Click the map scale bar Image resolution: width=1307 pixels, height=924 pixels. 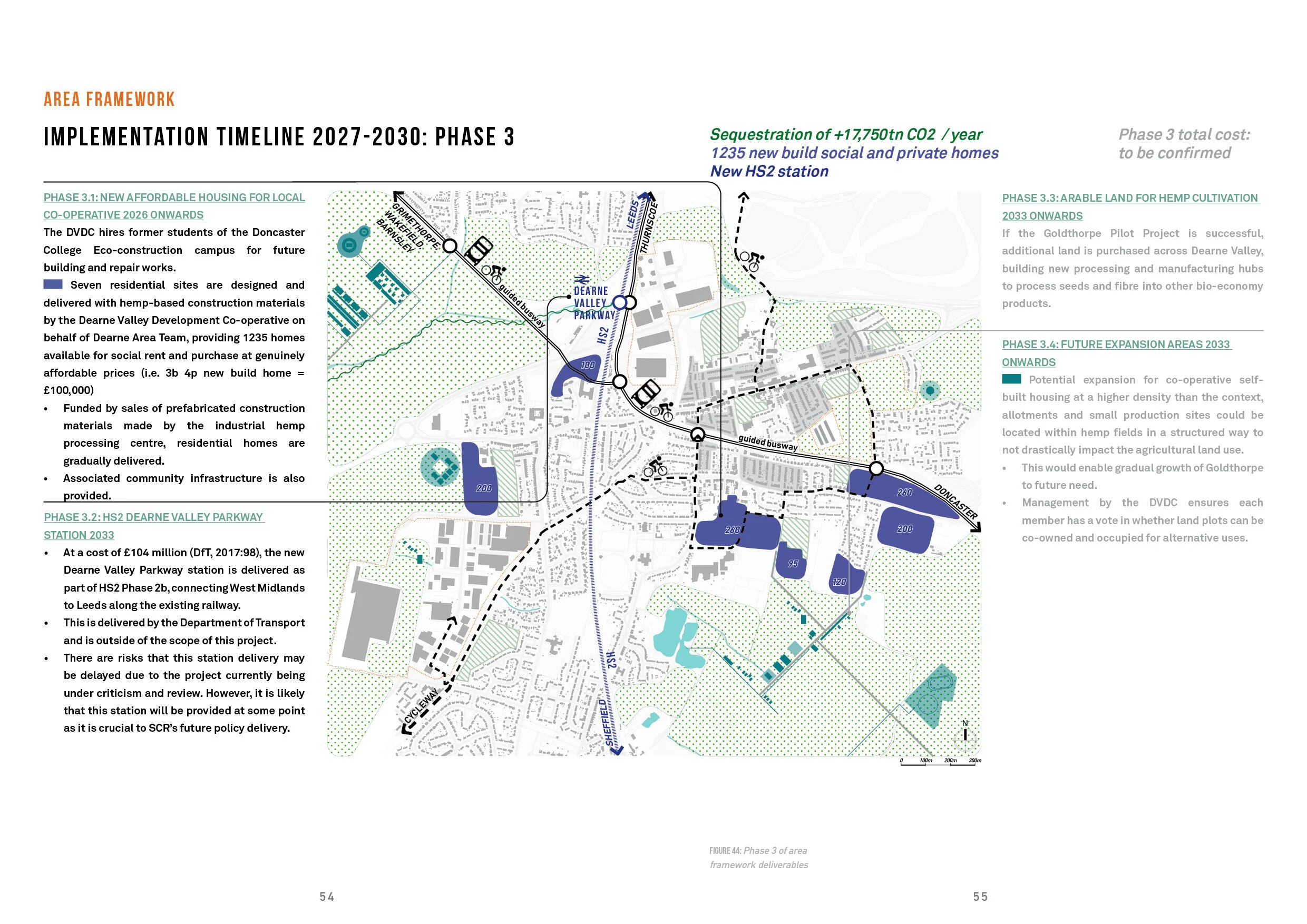pos(940,763)
